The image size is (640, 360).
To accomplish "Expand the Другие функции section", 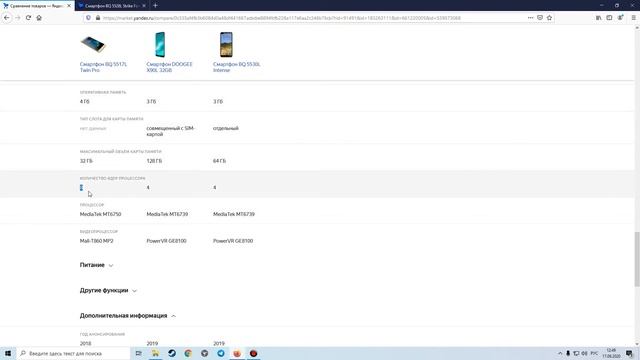I will (x=108, y=290).
